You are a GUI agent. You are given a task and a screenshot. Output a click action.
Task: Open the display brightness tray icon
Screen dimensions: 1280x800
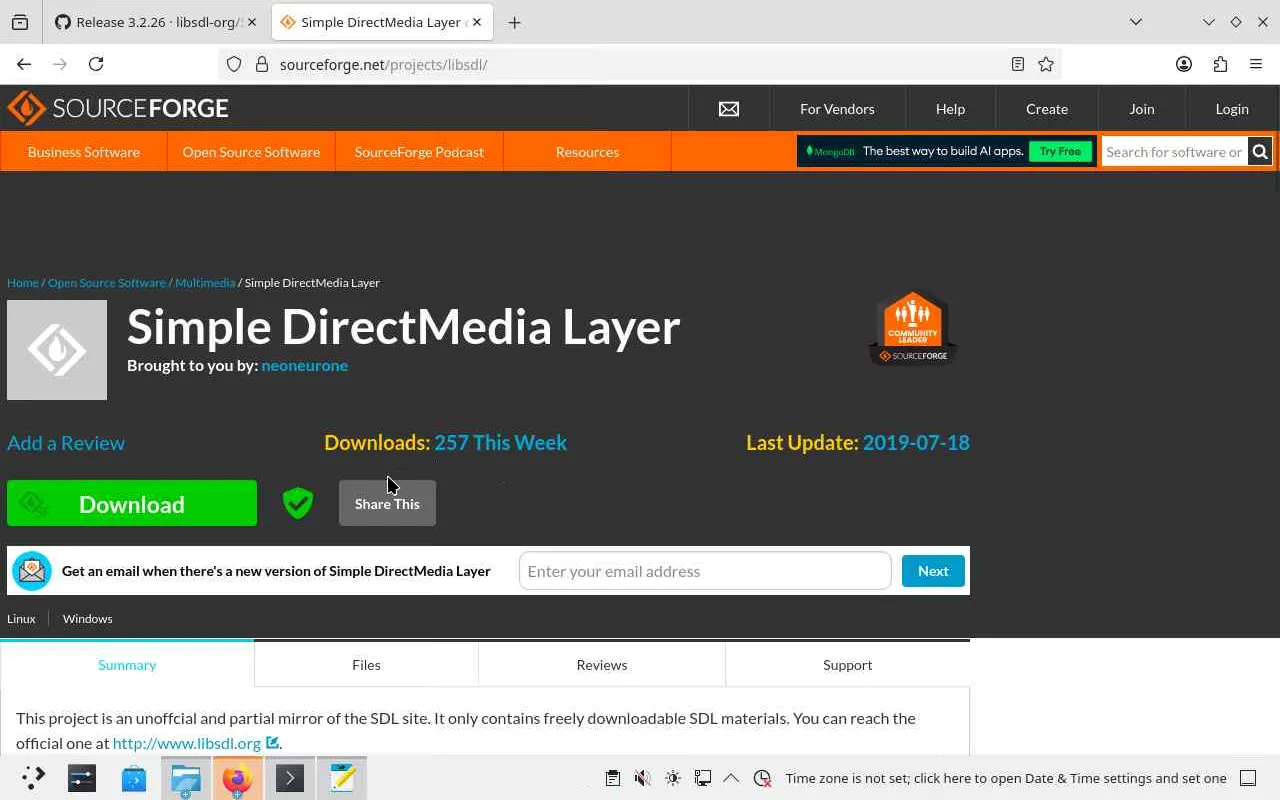673,778
